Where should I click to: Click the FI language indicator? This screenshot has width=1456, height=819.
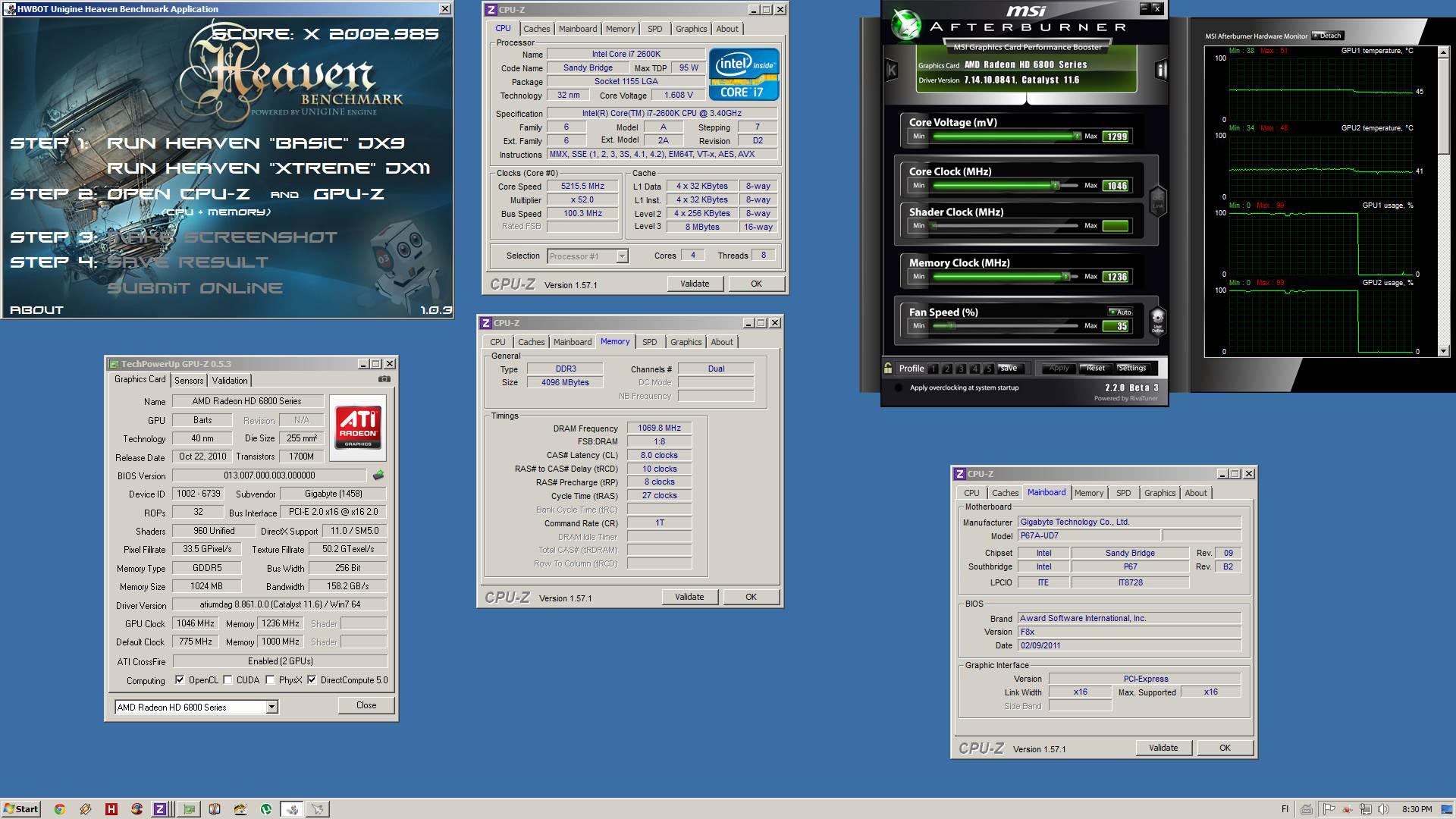click(x=1285, y=809)
